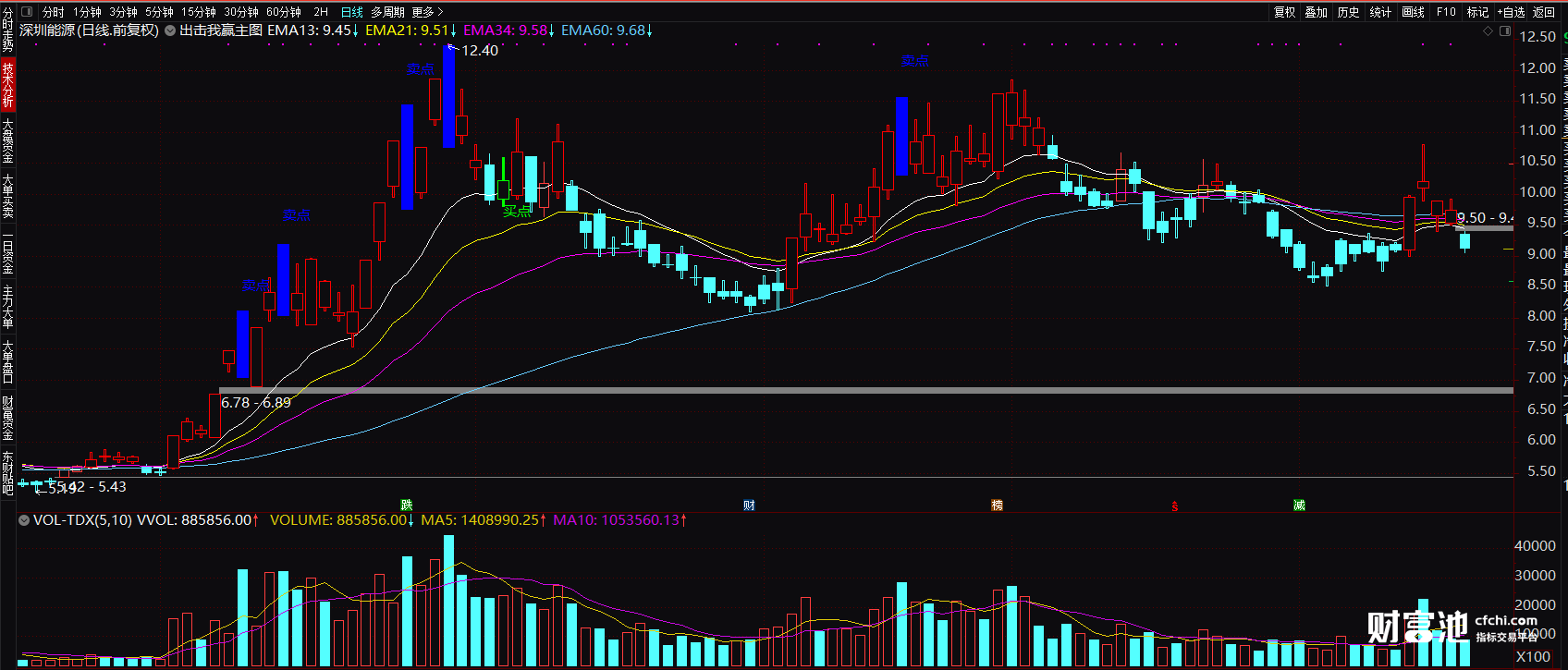Open the 多周期 multi-period view
The height and width of the screenshot is (670, 1568).
point(387,12)
